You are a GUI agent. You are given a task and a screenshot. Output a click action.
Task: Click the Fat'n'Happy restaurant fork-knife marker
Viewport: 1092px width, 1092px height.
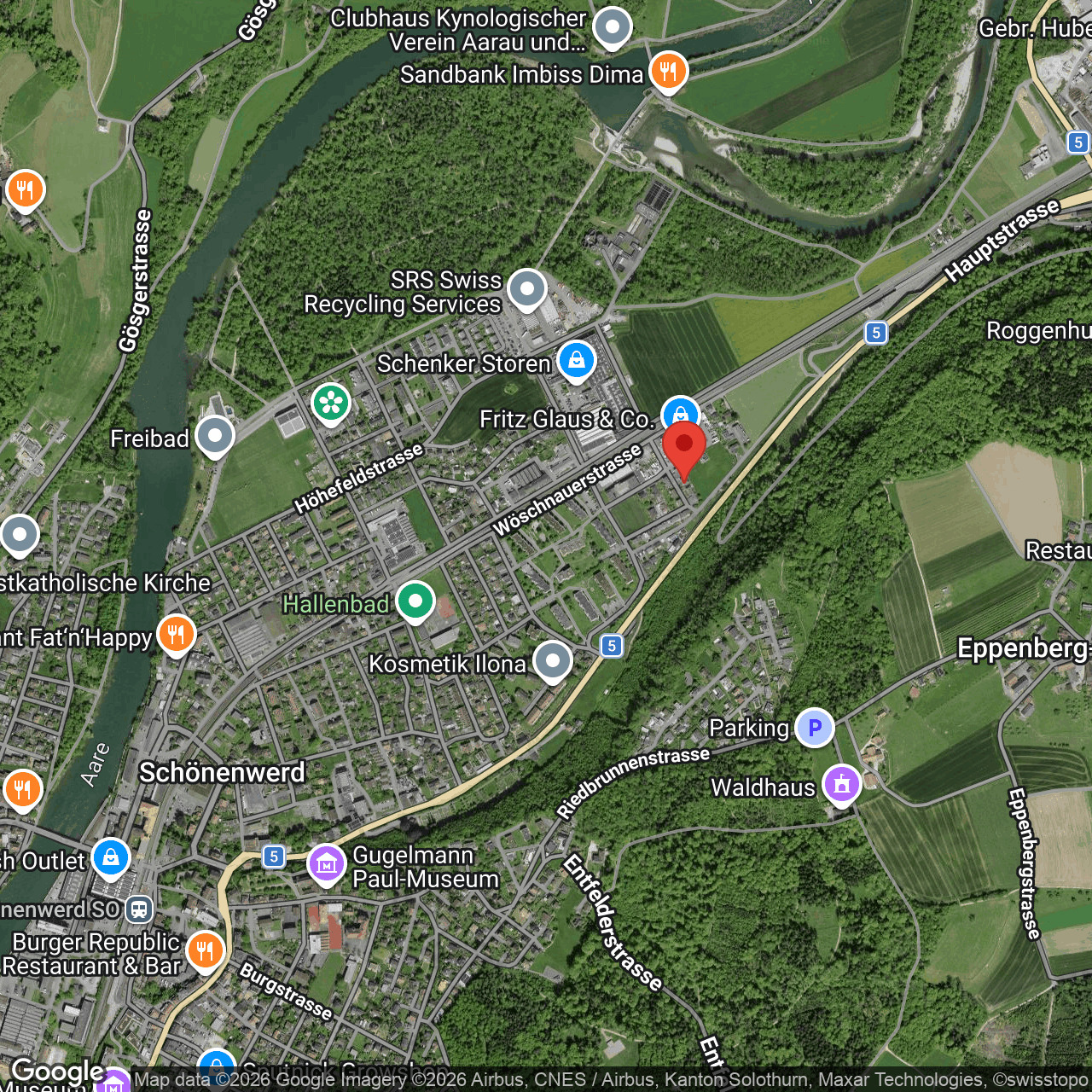coord(177,636)
